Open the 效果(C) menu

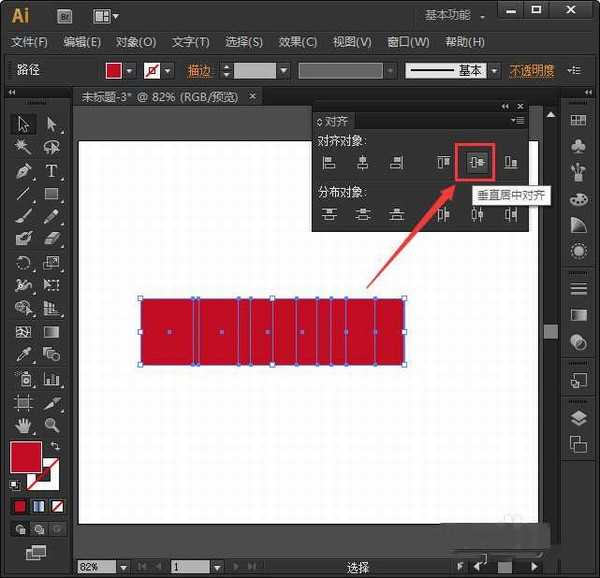[x=297, y=42]
